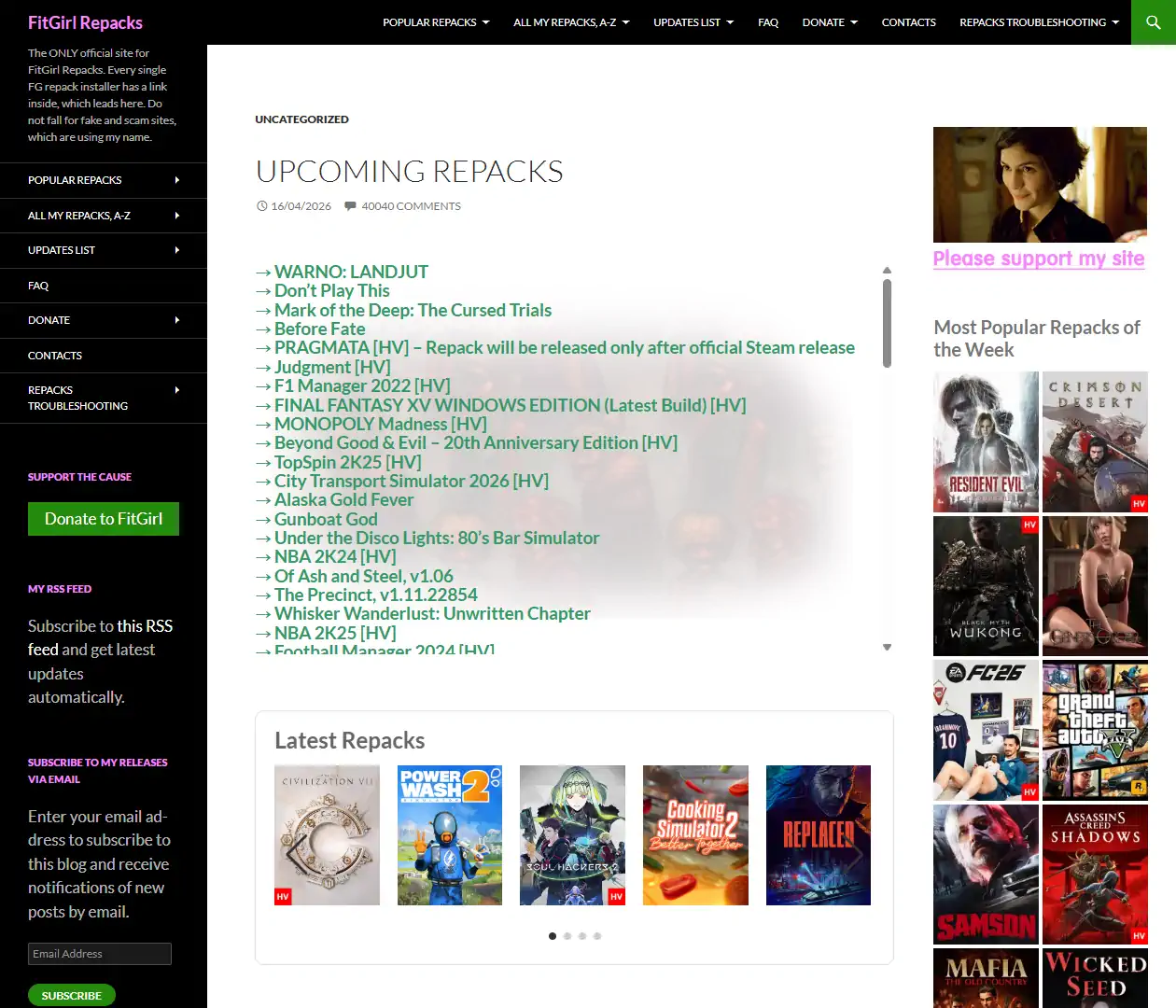Focus the Email Address input field
The image size is (1176, 1008).
click(x=100, y=954)
